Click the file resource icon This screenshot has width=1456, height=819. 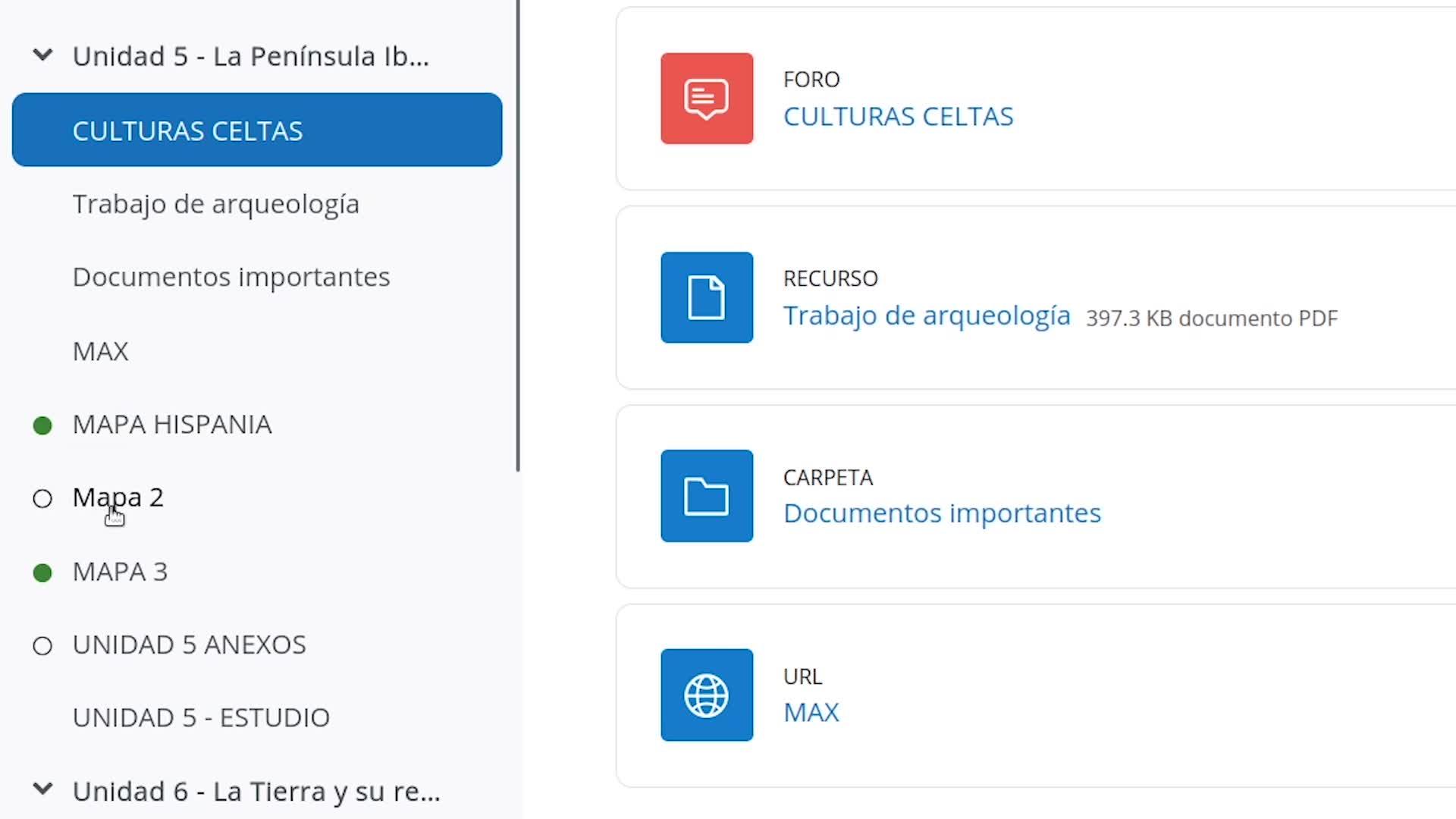706,297
